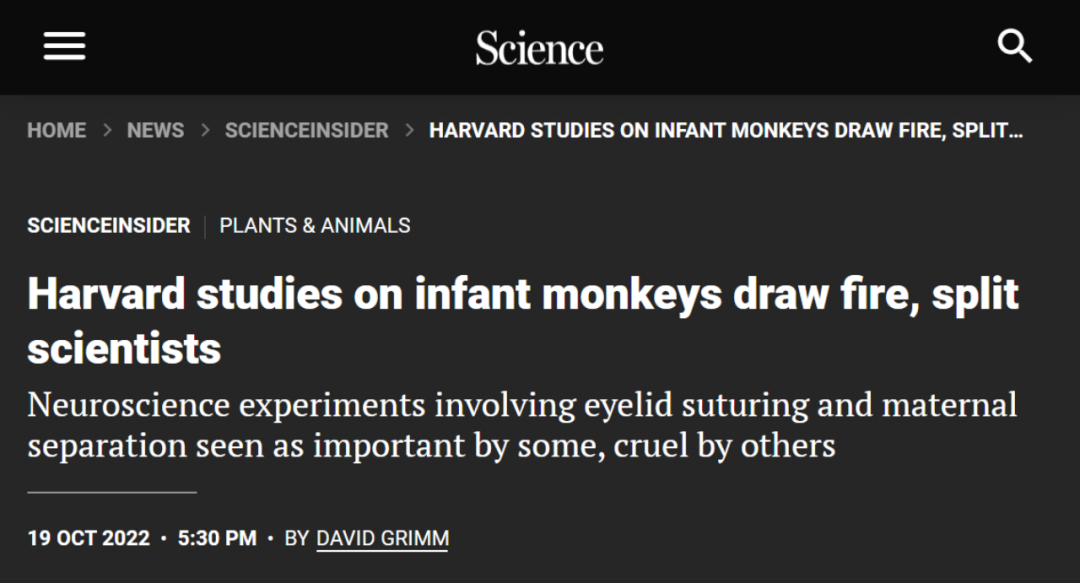Select SCIENCEINSIDER in the breadcrumb trail
Screen dimensions: 1080x583
(307, 130)
